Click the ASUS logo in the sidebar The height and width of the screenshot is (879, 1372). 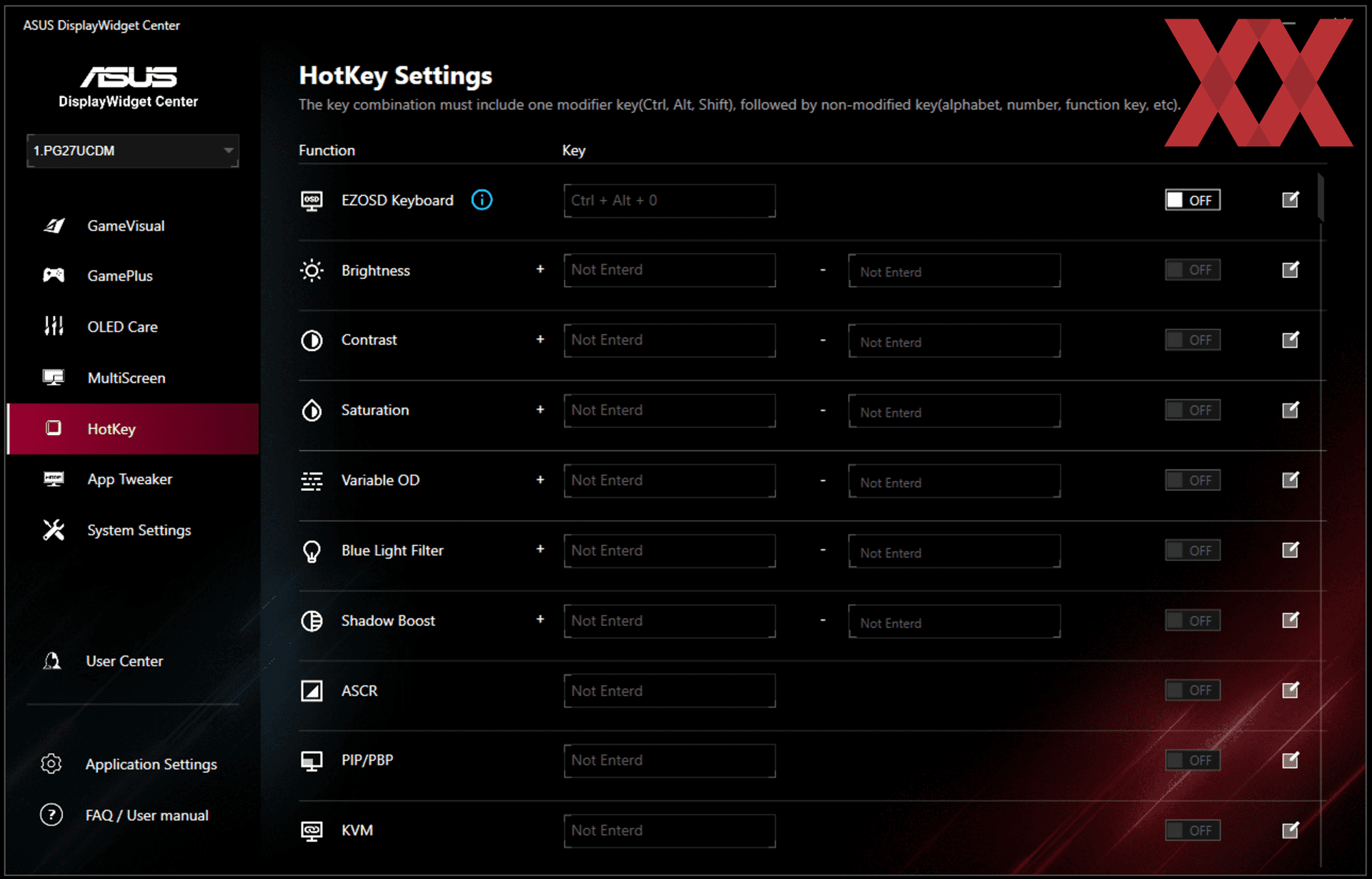click(x=129, y=76)
